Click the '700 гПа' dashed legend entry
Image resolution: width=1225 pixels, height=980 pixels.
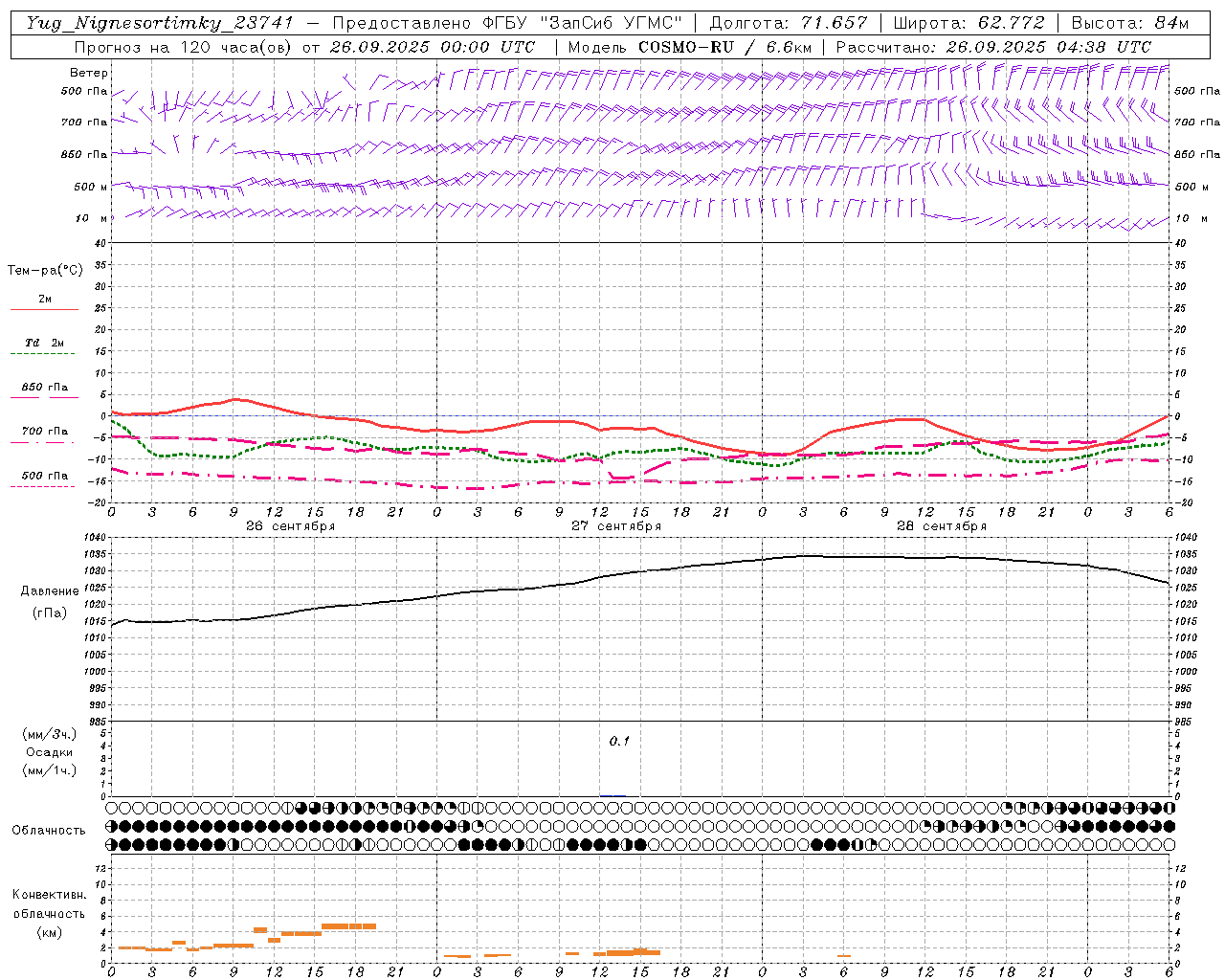click(x=44, y=432)
